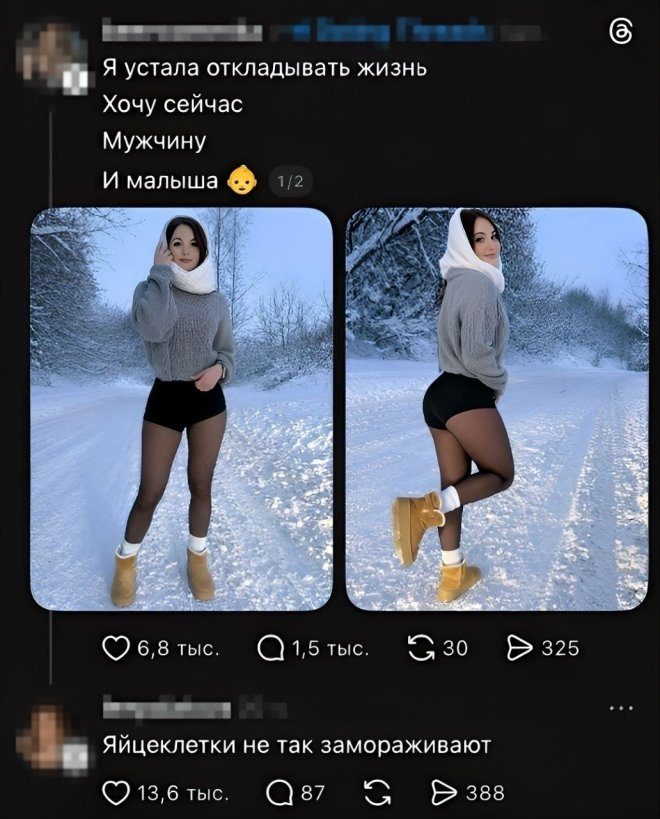660x819 pixels.
Task: Tap the reply text 'Яйцеклетки не так замораживают'
Action: click(x=297, y=745)
